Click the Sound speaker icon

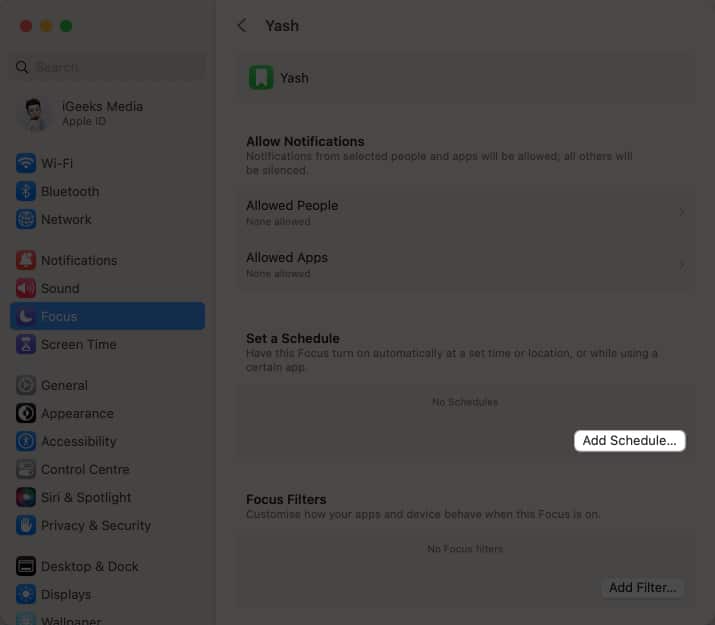pyautogui.click(x=26, y=288)
